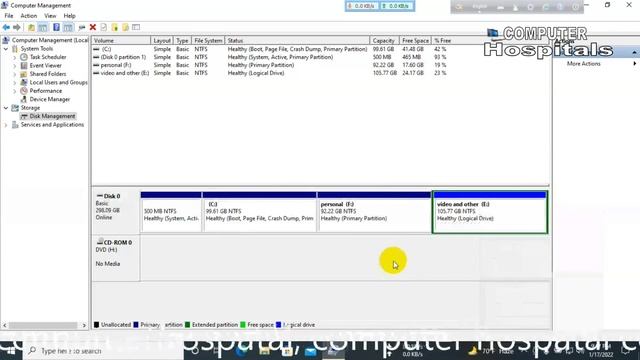Viewport: 640px width, 360px height.
Task: Expand the Task Scheduler tree node
Action: (15, 57)
